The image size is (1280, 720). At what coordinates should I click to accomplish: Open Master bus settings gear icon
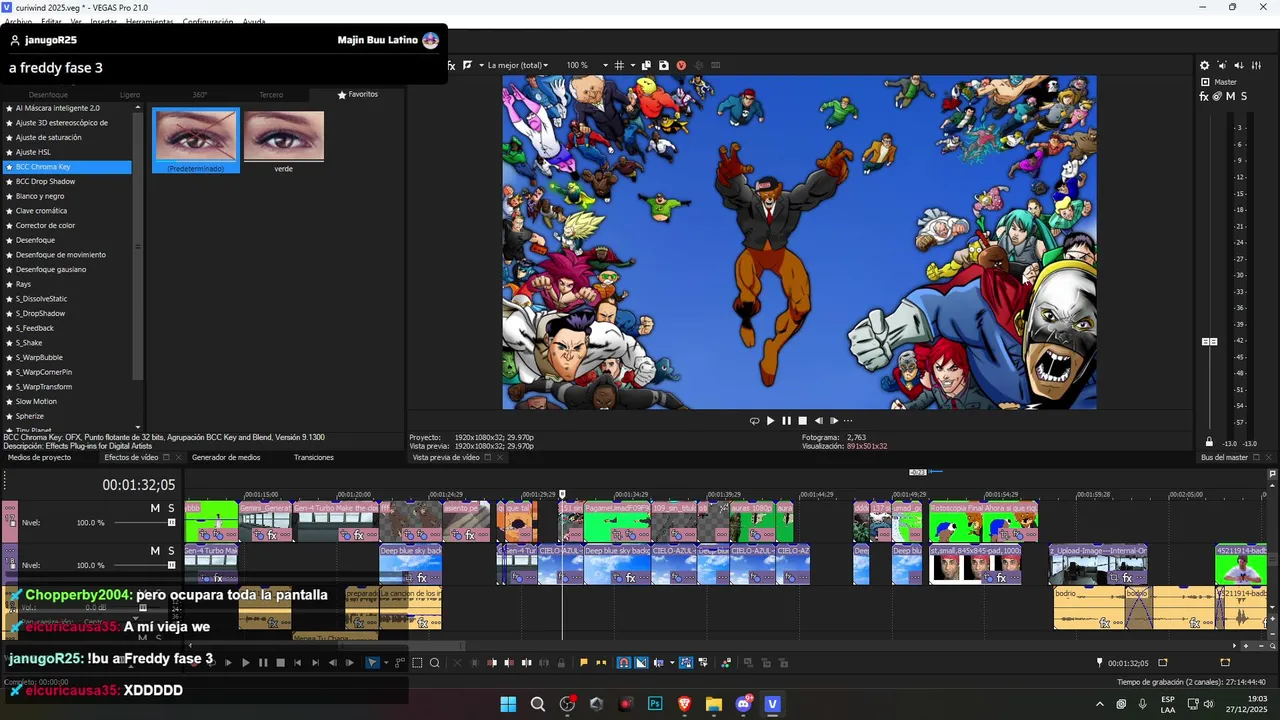[1205, 66]
